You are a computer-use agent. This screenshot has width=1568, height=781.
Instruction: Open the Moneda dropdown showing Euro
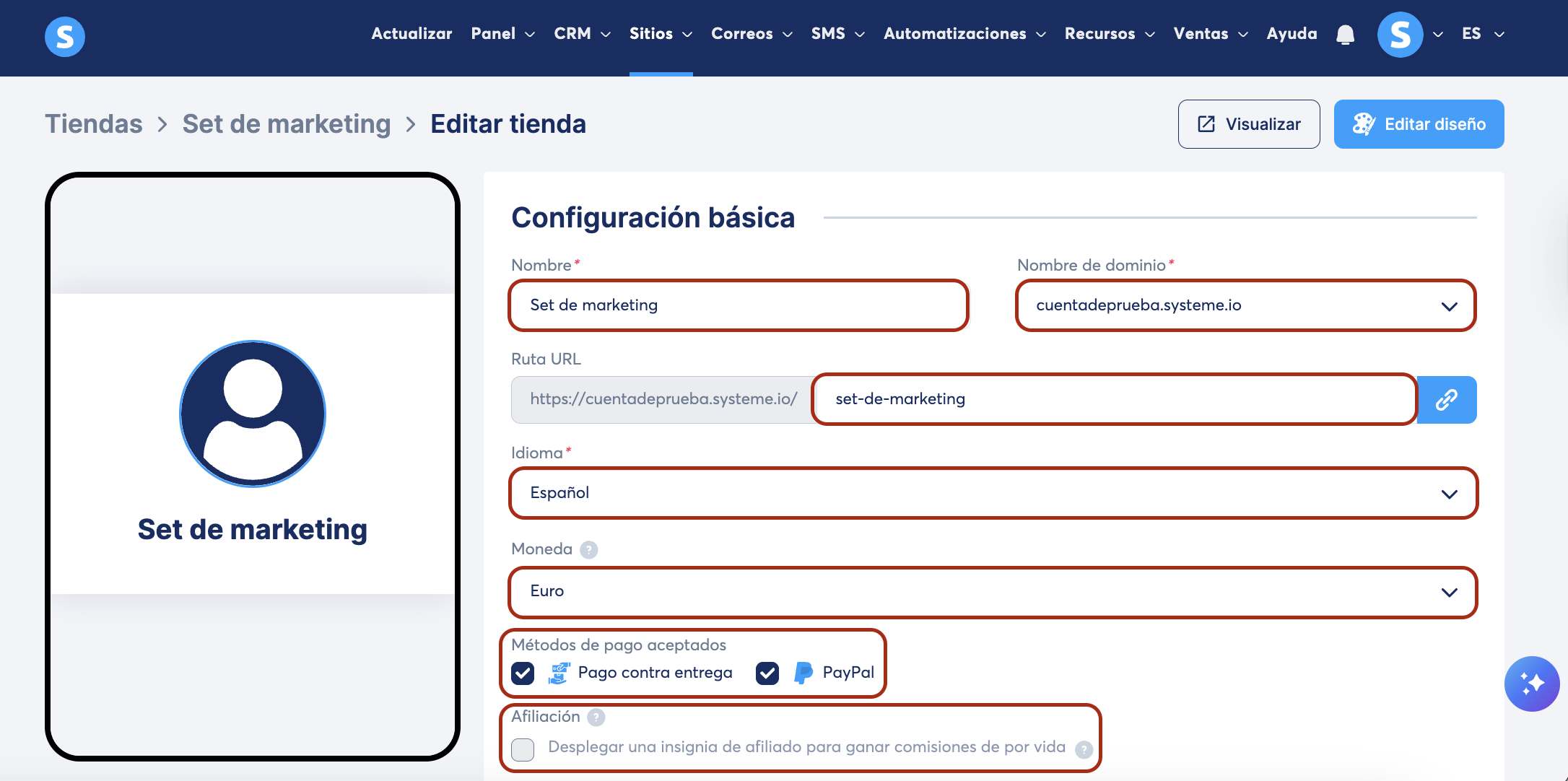pos(993,592)
